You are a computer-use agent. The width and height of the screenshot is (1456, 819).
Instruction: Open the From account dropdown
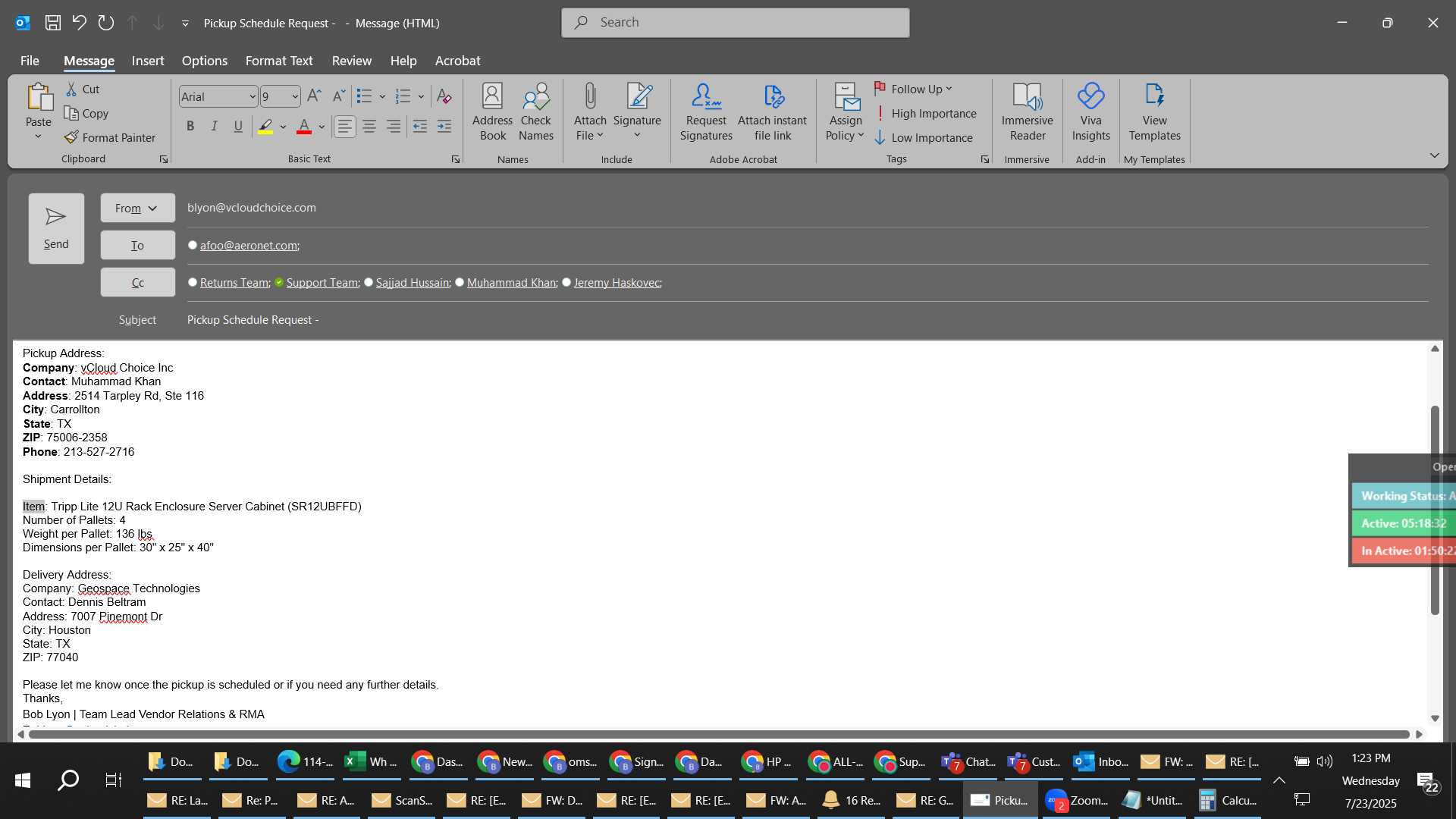[137, 208]
